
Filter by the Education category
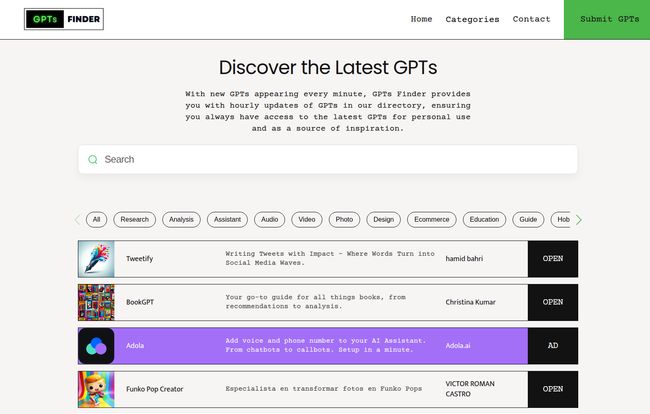click(x=484, y=220)
